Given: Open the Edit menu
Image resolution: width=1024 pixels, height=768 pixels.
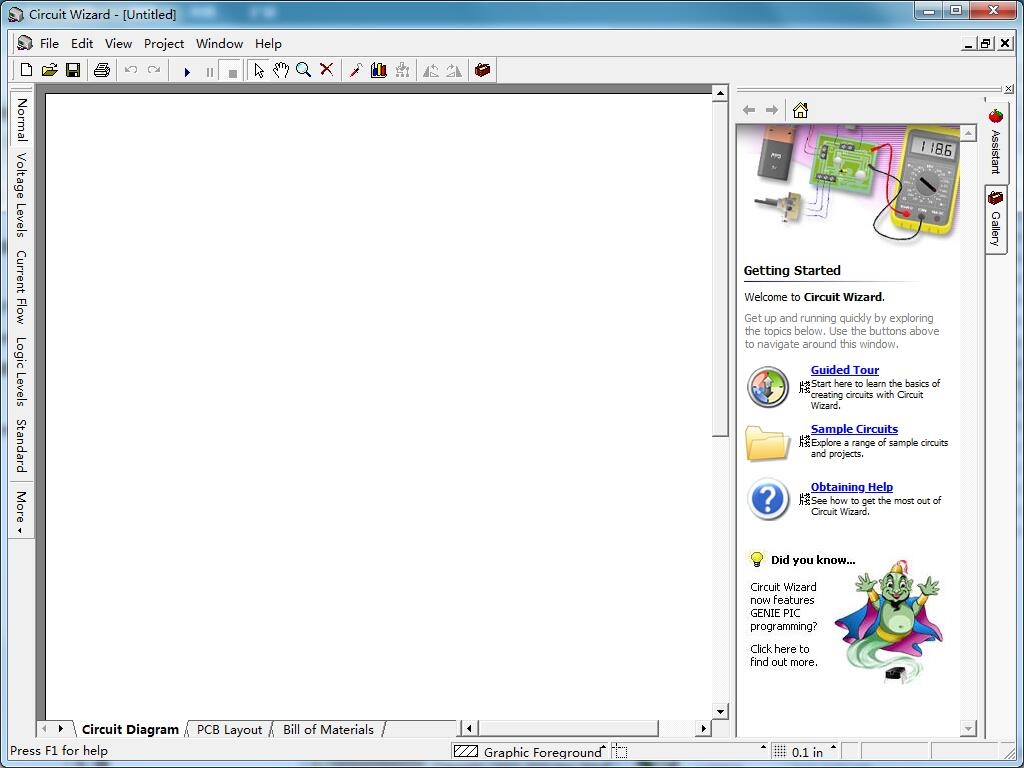Looking at the screenshot, I should [x=82, y=44].
